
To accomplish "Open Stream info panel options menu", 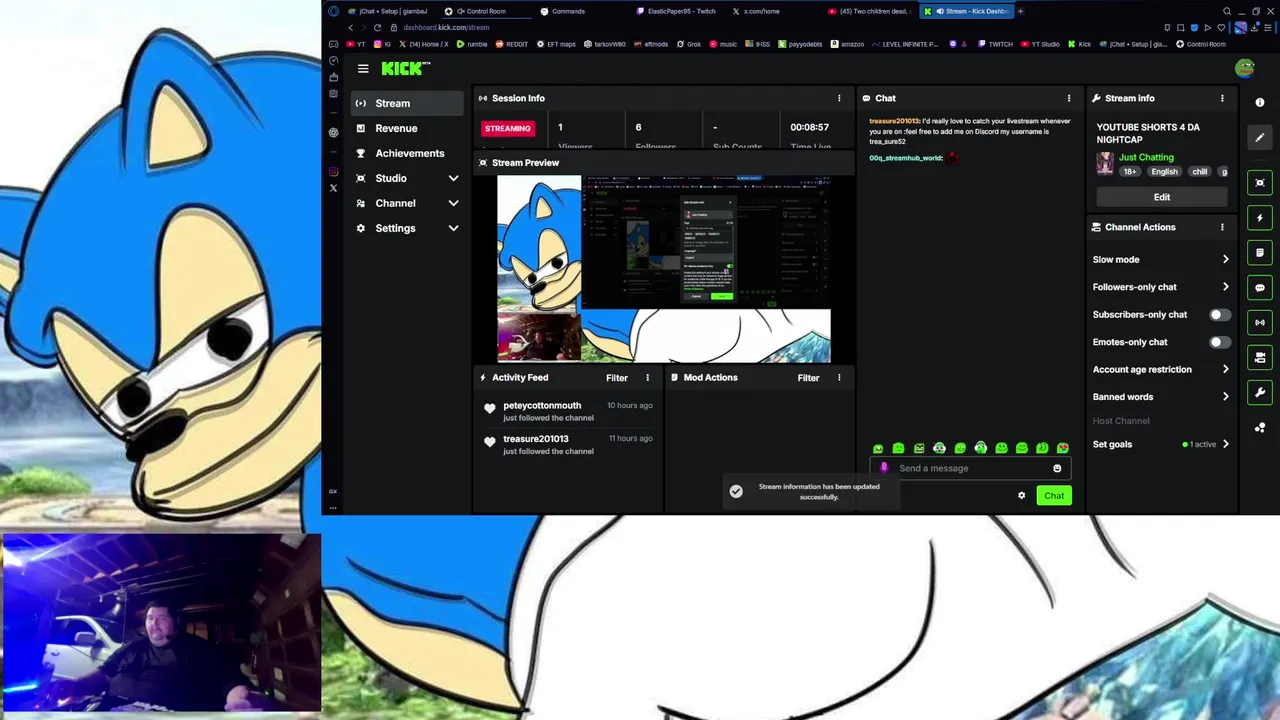I will tap(1222, 98).
